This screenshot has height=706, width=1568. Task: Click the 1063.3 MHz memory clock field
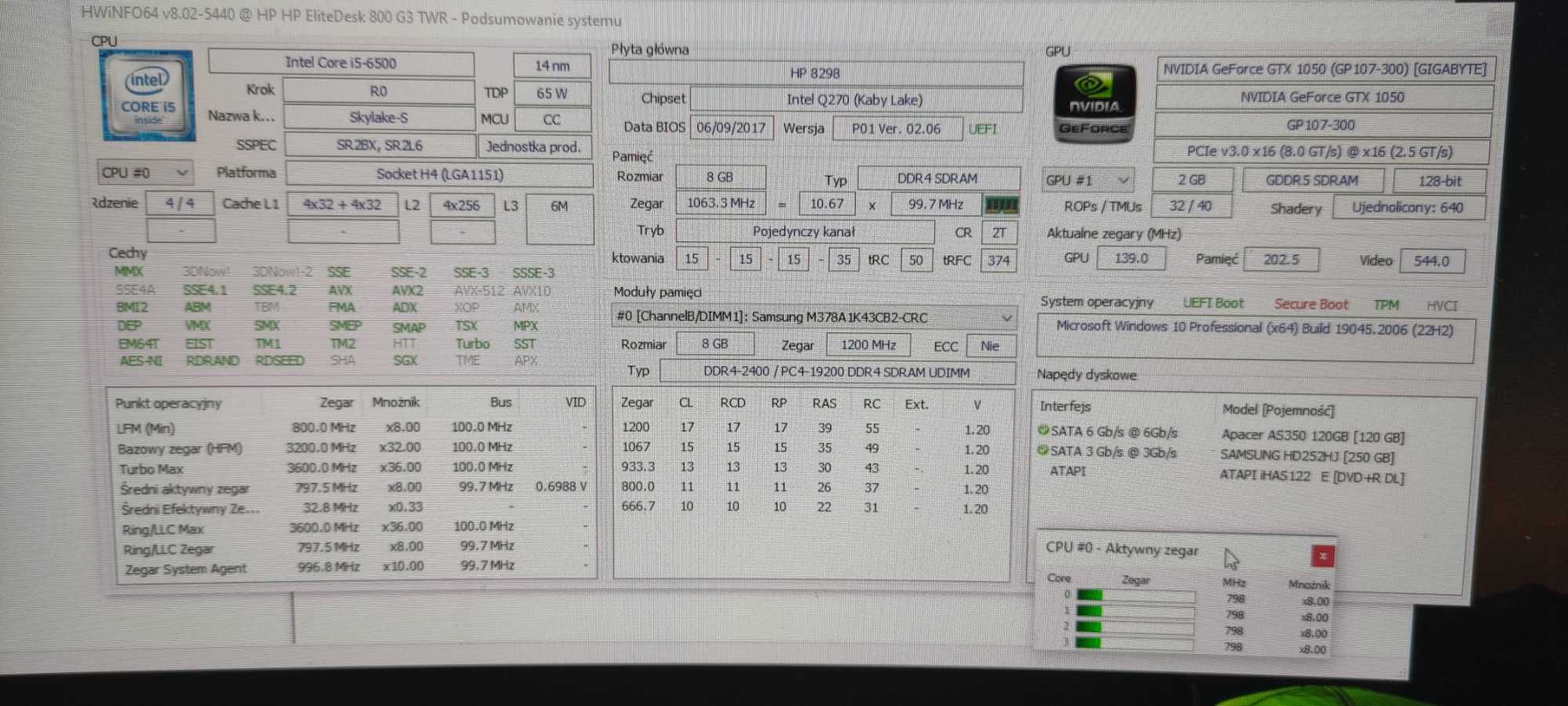click(x=720, y=203)
